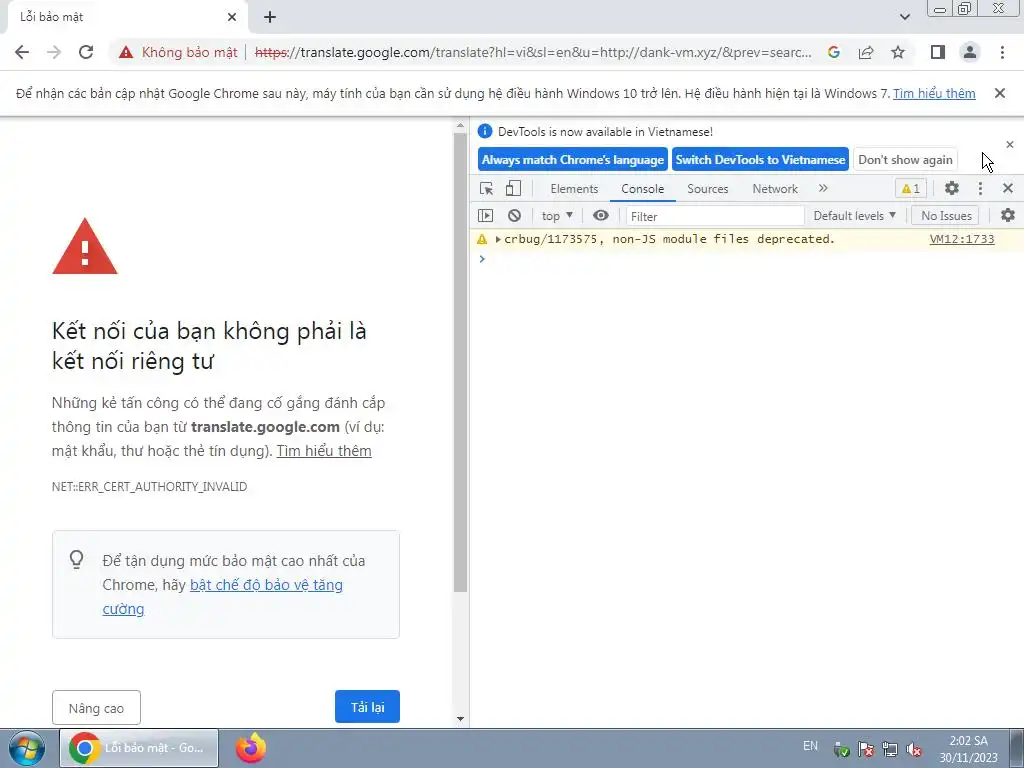Switch to the Console tab

tap(643, 189)
